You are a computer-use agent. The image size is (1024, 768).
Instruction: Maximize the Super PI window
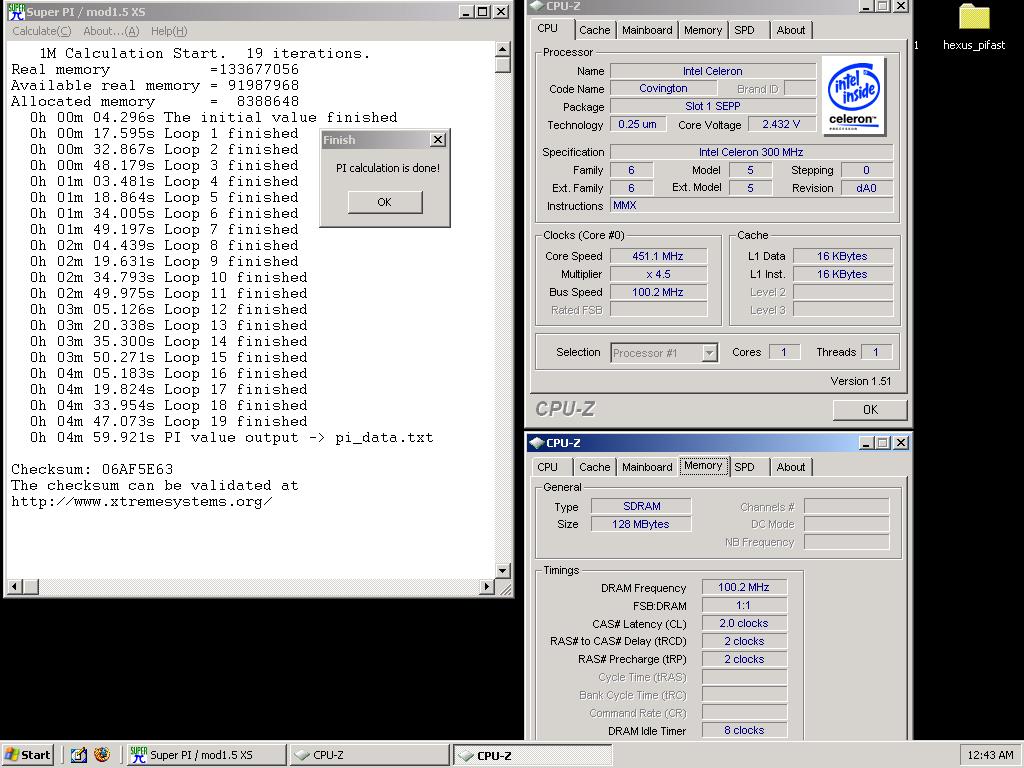coord(483,12)
